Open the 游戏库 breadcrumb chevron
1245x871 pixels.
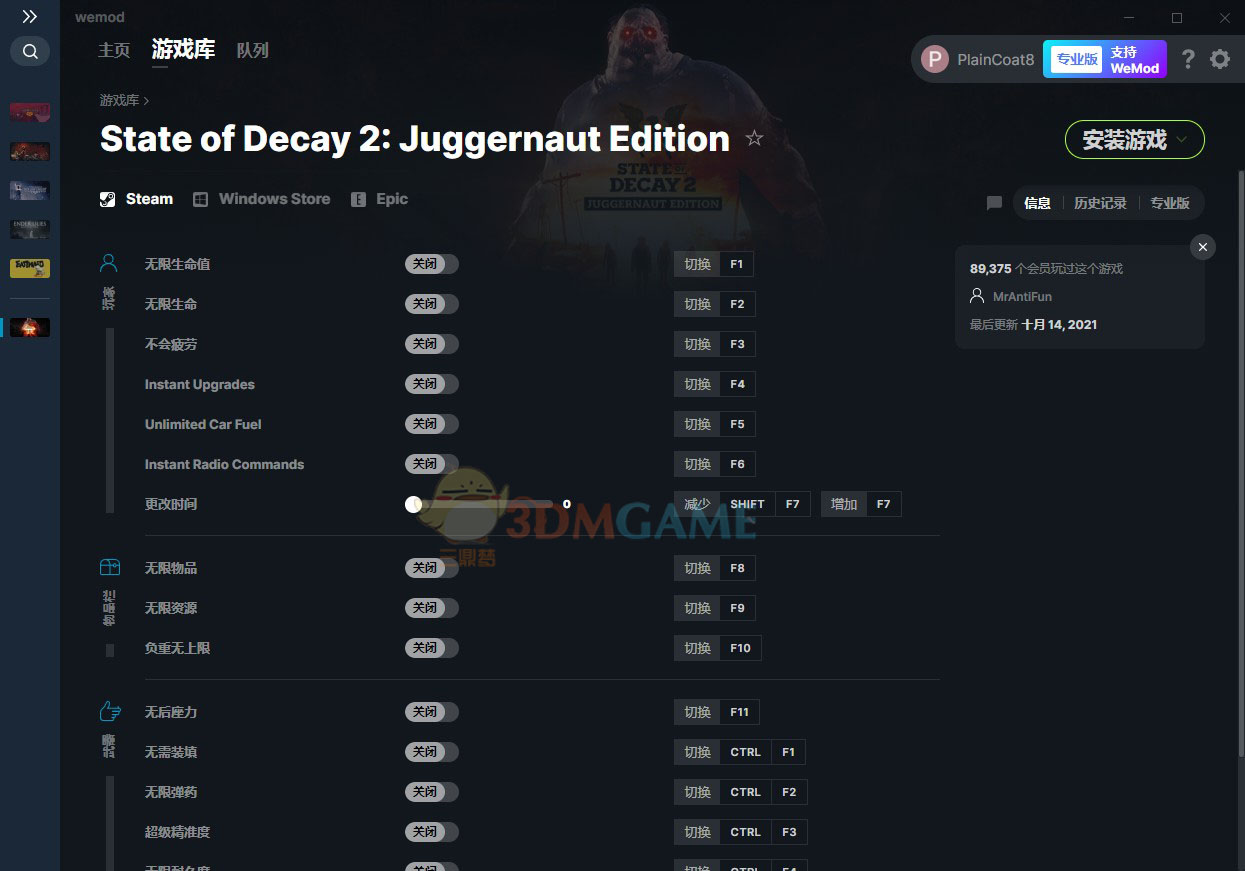146,100
